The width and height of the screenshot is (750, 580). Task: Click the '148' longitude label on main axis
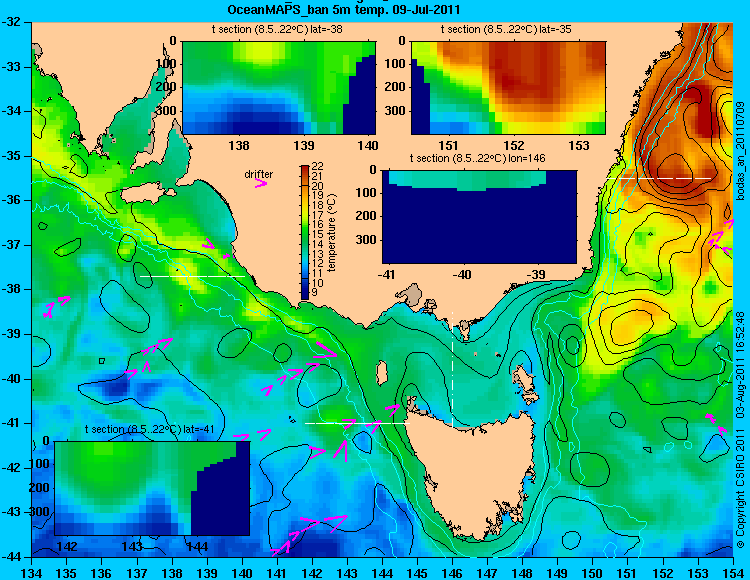[522, 573]
